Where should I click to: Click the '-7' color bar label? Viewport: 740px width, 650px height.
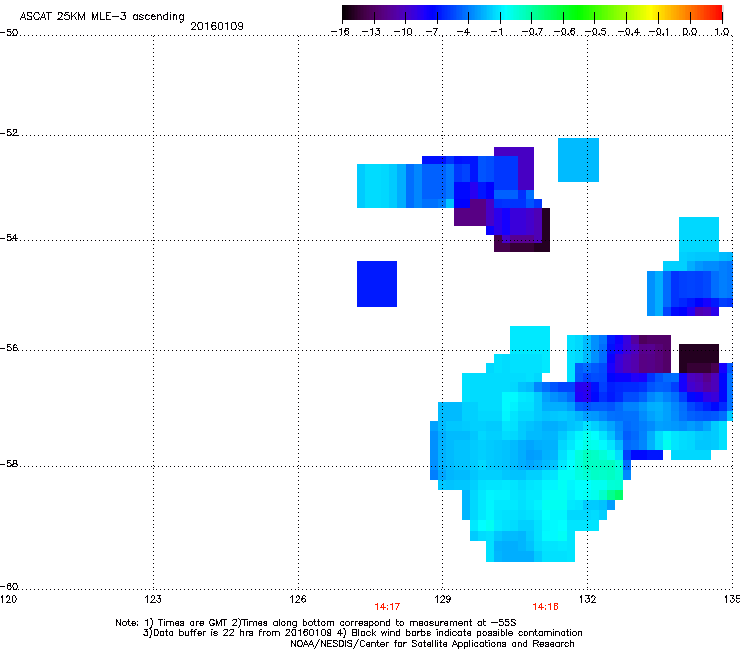point(433,32)
